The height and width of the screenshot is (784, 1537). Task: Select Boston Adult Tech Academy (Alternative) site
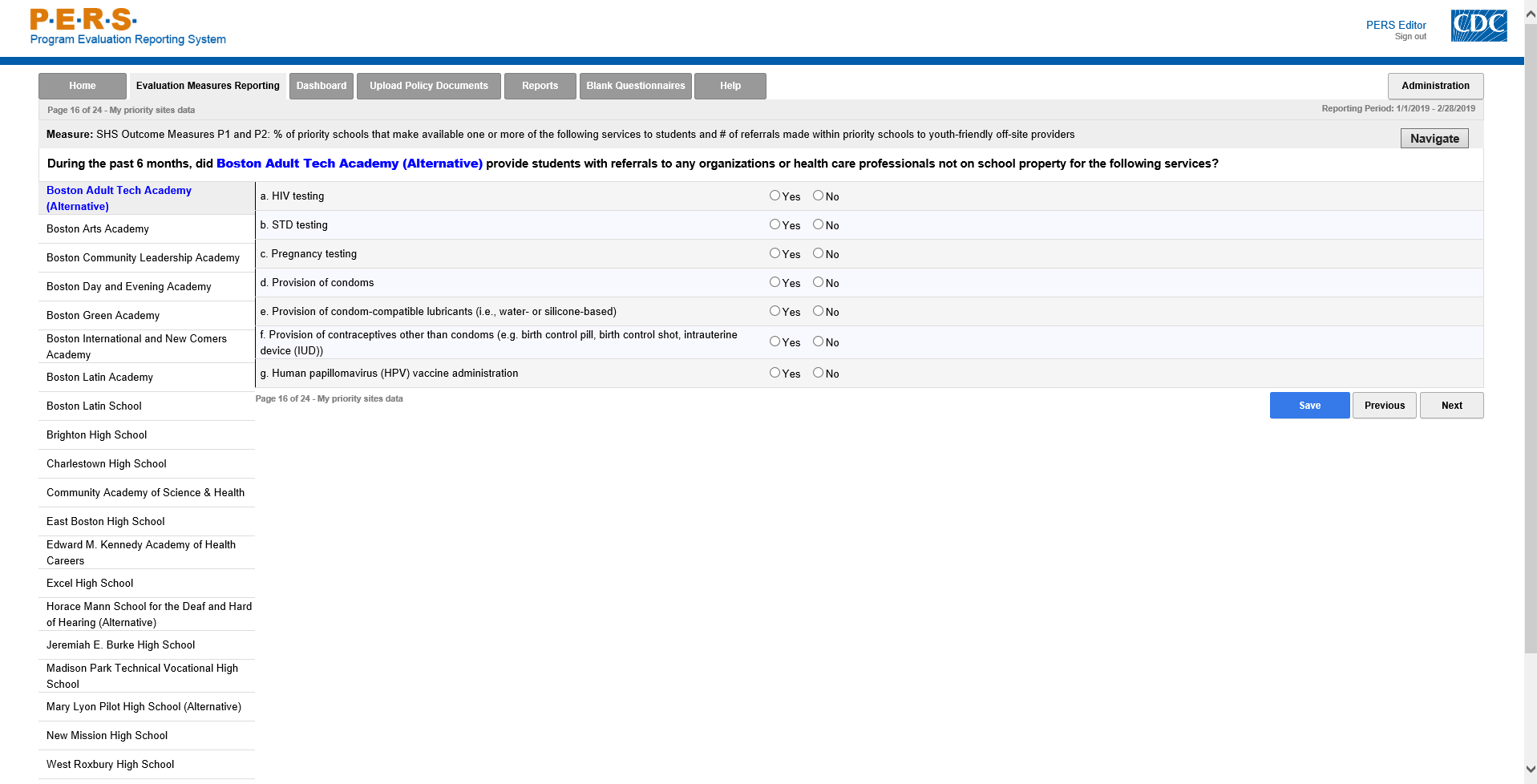coord(147,198)
